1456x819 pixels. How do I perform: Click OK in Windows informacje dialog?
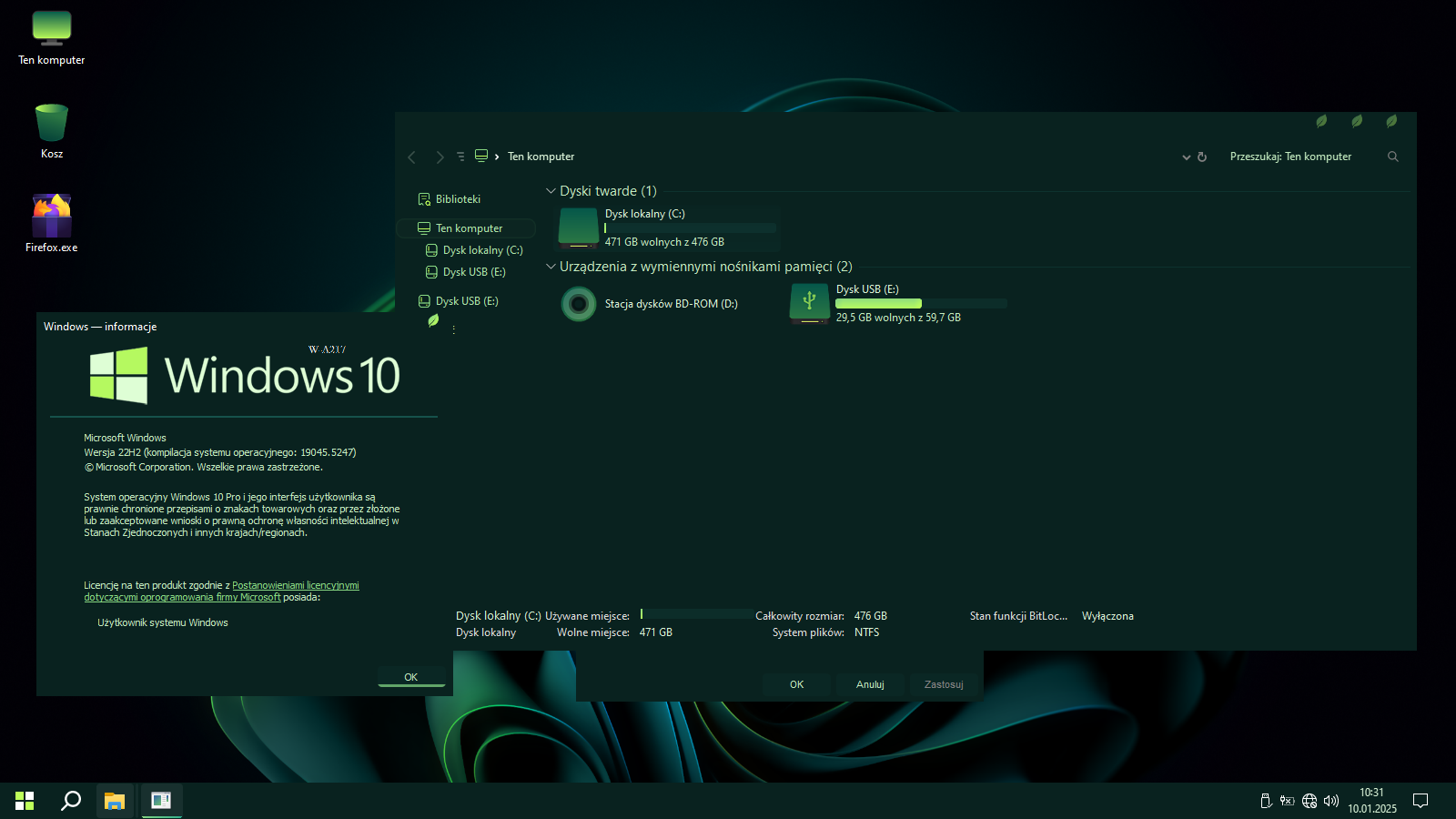[411, 677]
